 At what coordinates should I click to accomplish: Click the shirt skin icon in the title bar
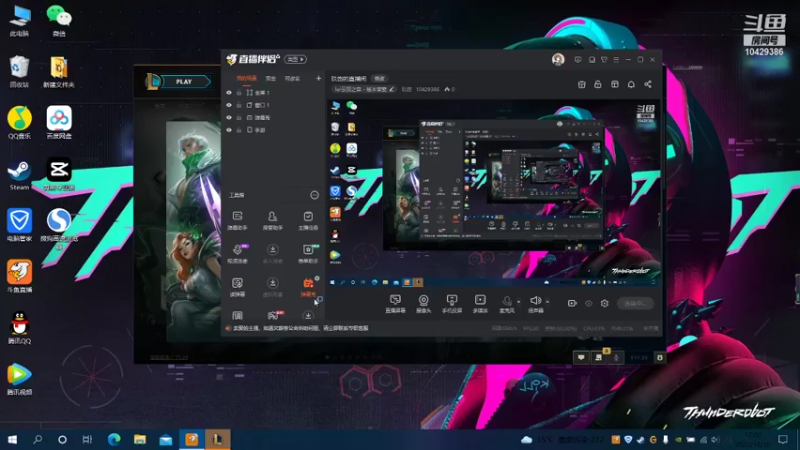(604, 60)
